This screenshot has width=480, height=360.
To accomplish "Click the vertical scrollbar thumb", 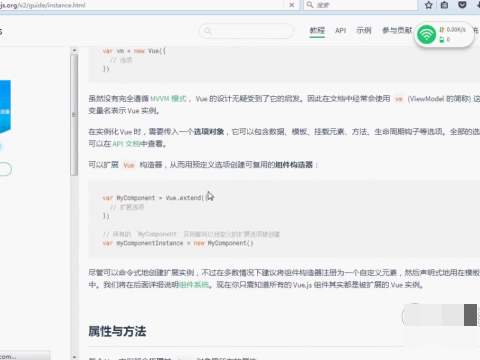I will 74,115.
